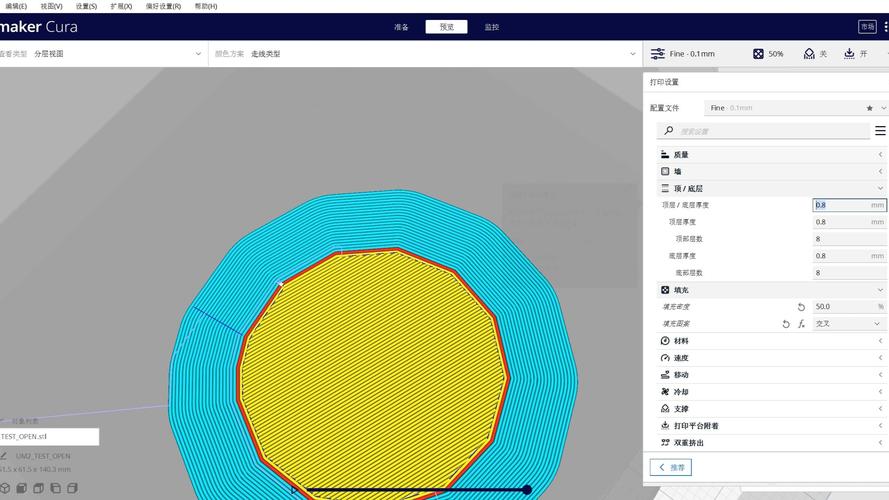
Task: Click the fx formula icon for 填充图案
Action: click(801, 324)
